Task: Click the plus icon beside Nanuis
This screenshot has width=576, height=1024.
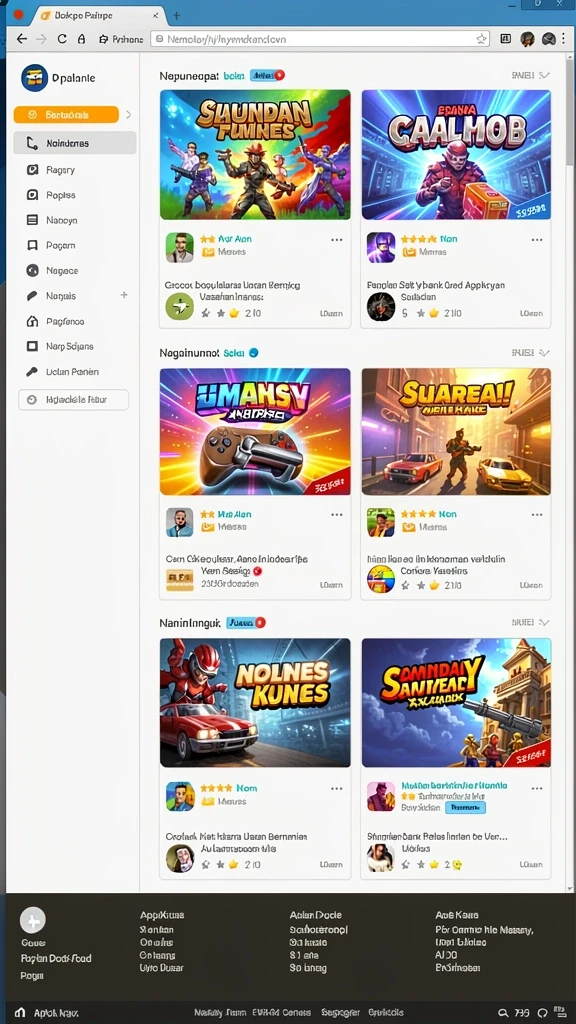Action: click(x=124, y=295)
